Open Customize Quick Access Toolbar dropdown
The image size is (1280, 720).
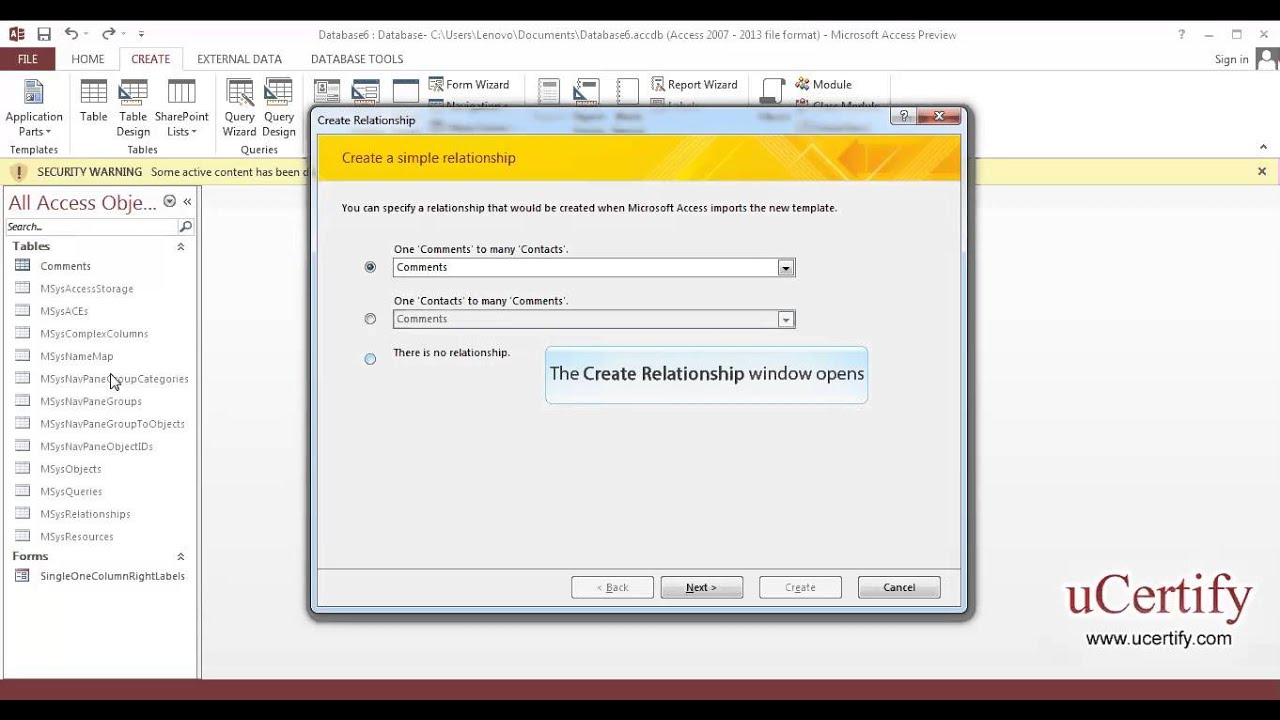pyautogui.click(x=141, y=35)
